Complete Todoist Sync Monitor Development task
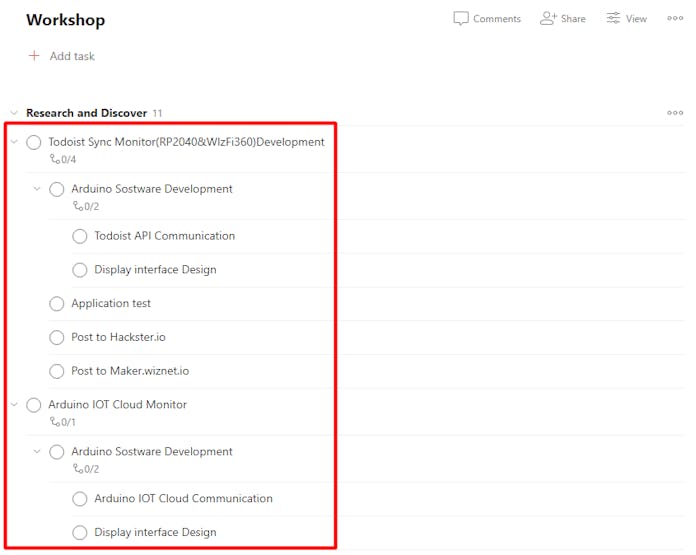Screen dimensions: 696x555 tap(34, 142)
